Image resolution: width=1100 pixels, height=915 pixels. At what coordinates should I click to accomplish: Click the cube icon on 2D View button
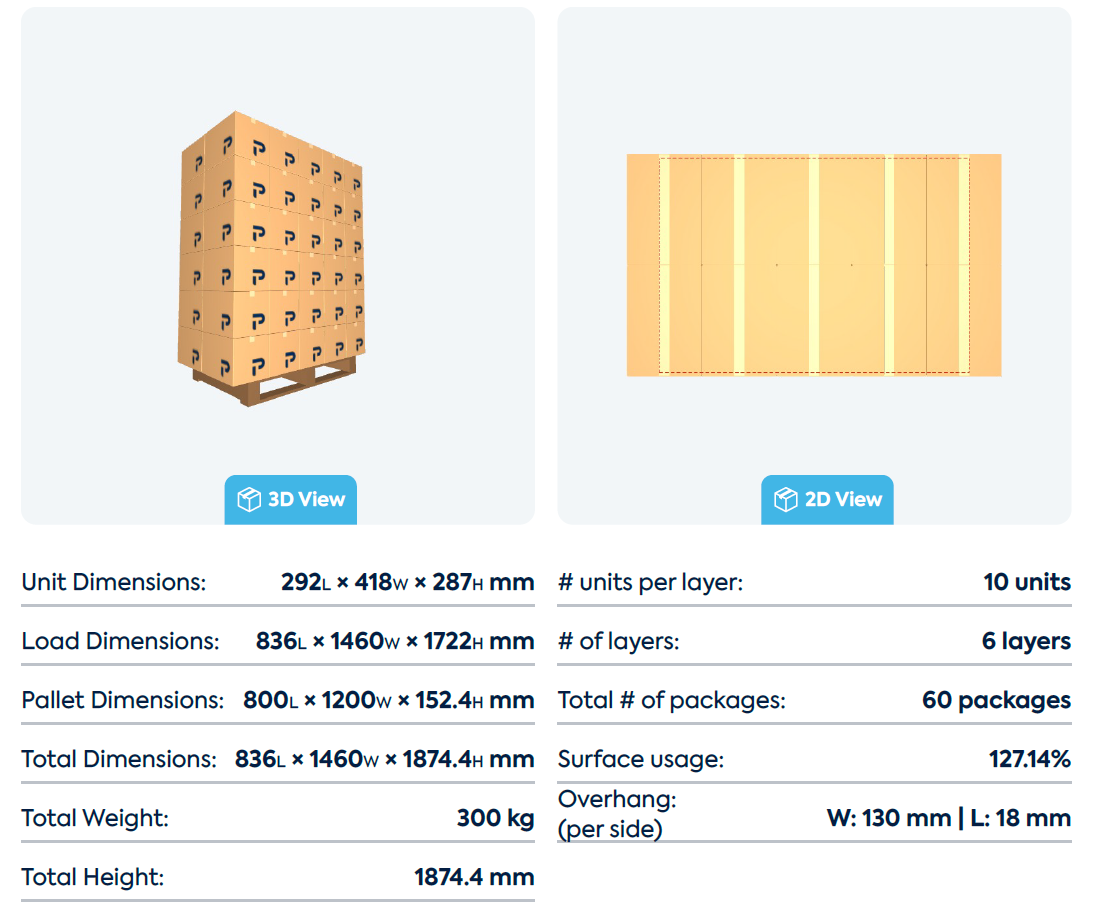coord(786,499)
